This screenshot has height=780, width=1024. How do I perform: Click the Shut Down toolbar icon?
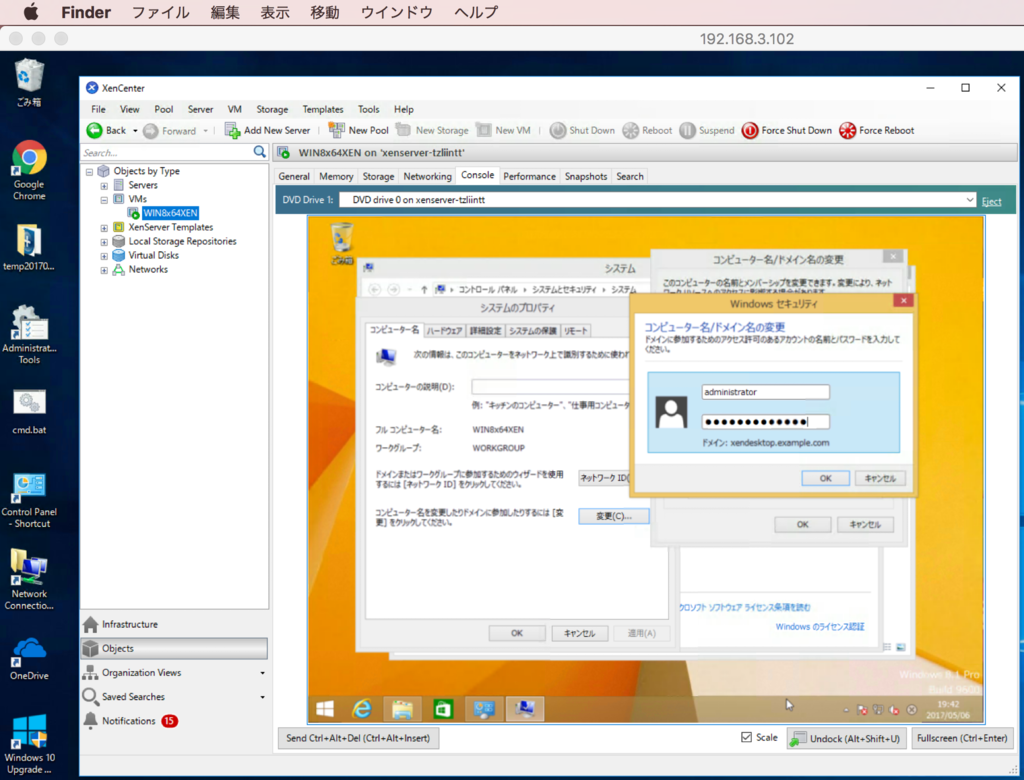pyautogui.click(x=558, y=131)
